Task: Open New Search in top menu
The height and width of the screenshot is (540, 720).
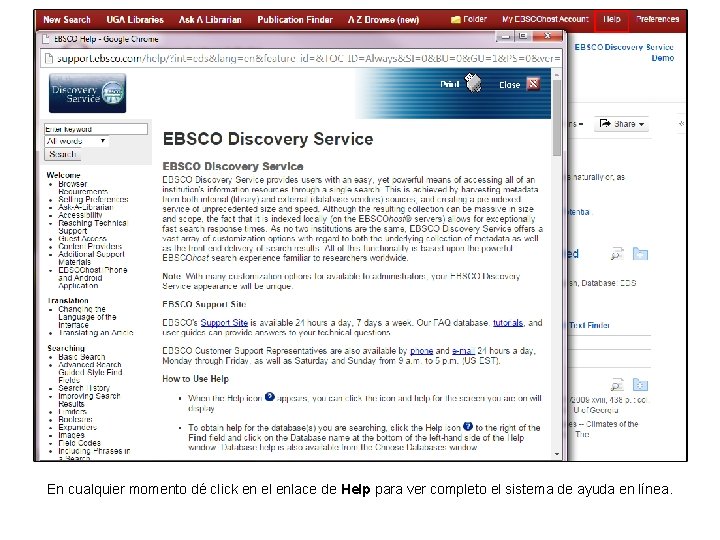Action: click(x=67, y=20)
